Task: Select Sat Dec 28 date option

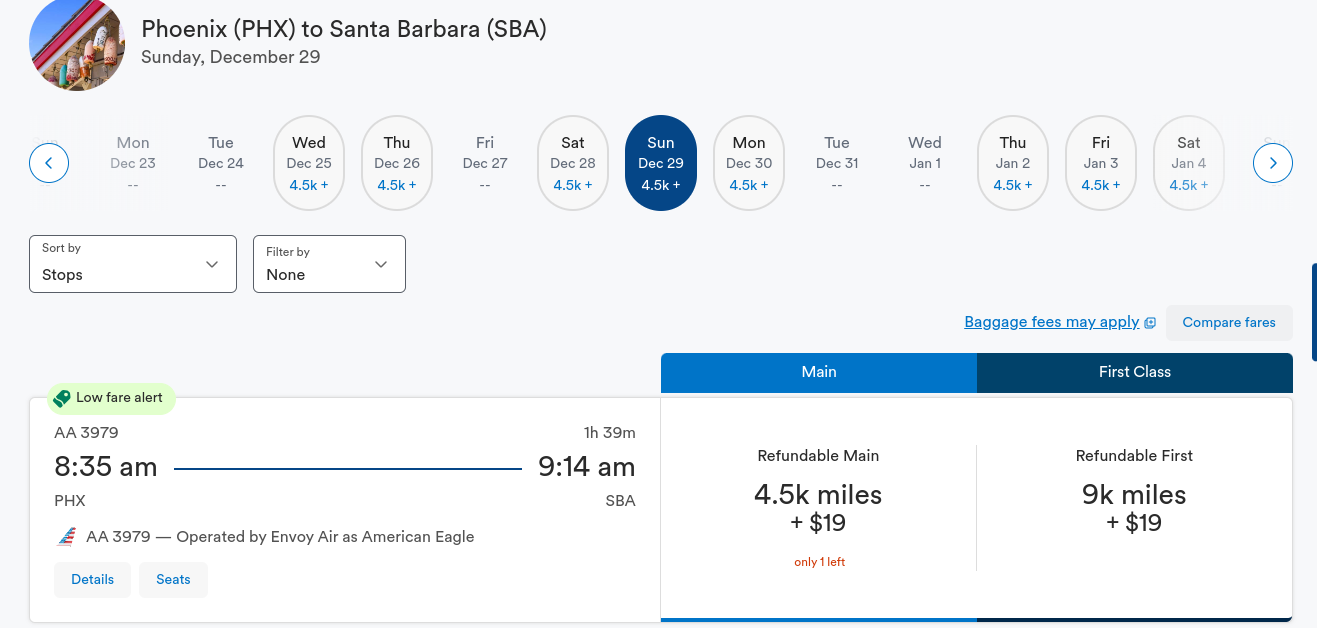Action: pyautogui.click(x=573, y=163)
